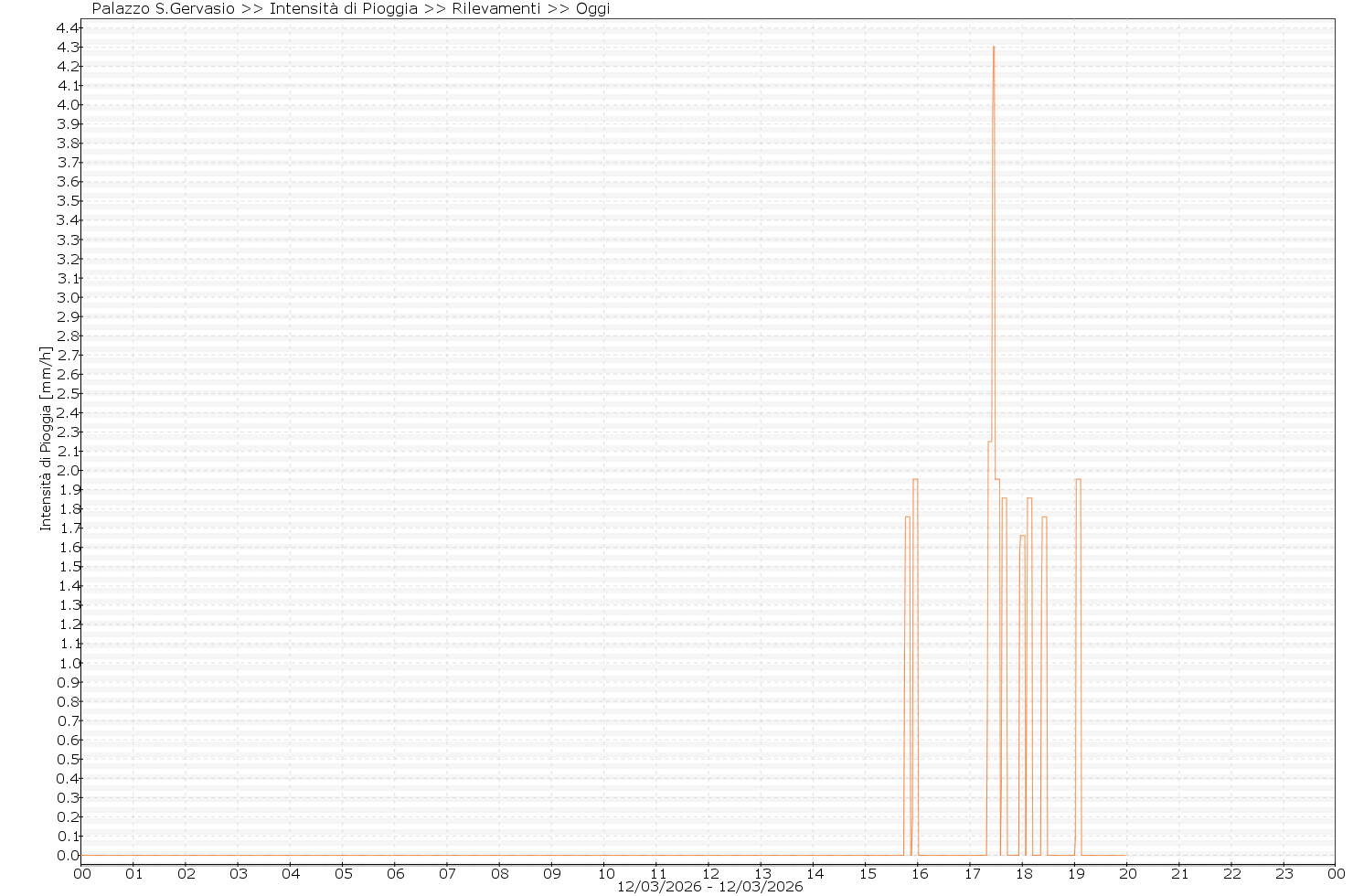Image resolution: width=1353 pixels, height=896 pixels.
Task: Select "Intensità di Pioggia" in the title breadcrumb
Action: 344,9
